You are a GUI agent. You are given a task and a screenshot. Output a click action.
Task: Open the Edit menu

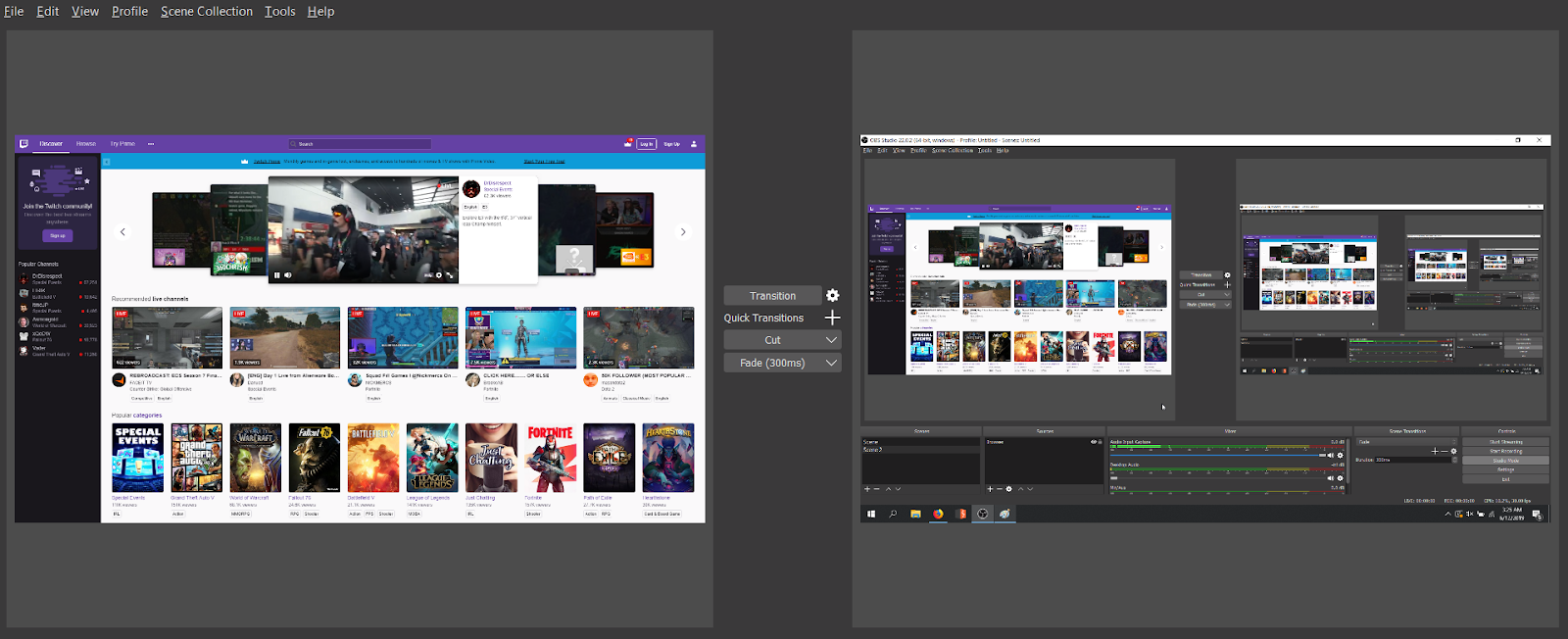tap(47, 11)
